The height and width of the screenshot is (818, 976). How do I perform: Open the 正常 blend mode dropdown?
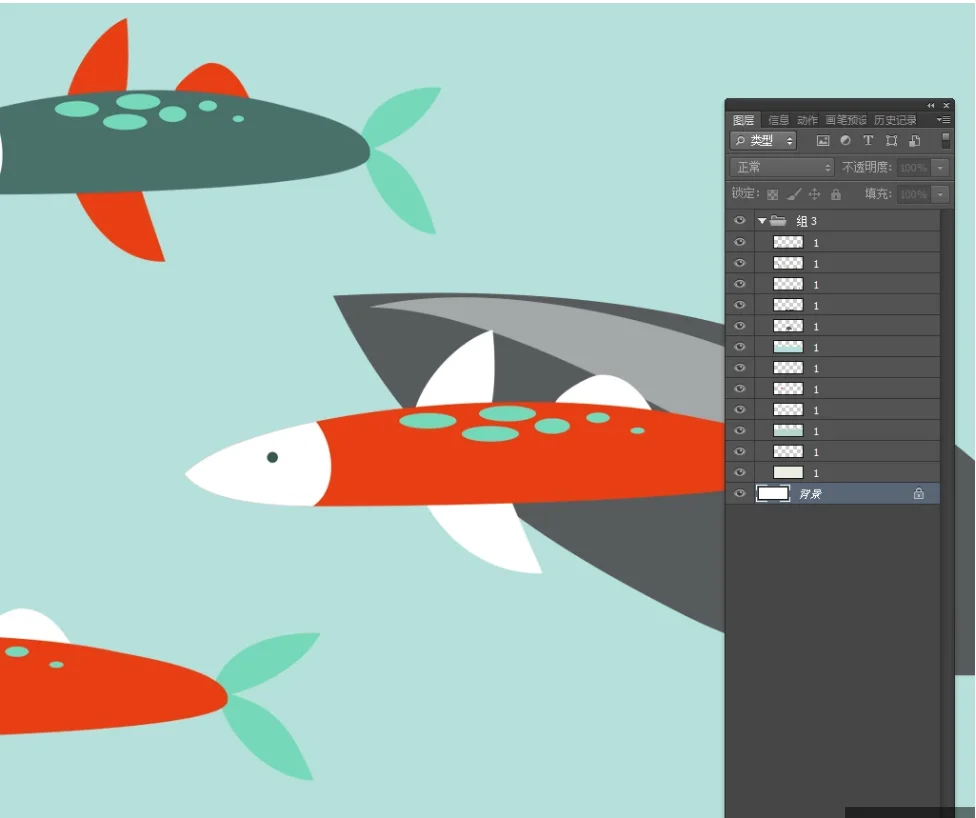click(782, 167)
